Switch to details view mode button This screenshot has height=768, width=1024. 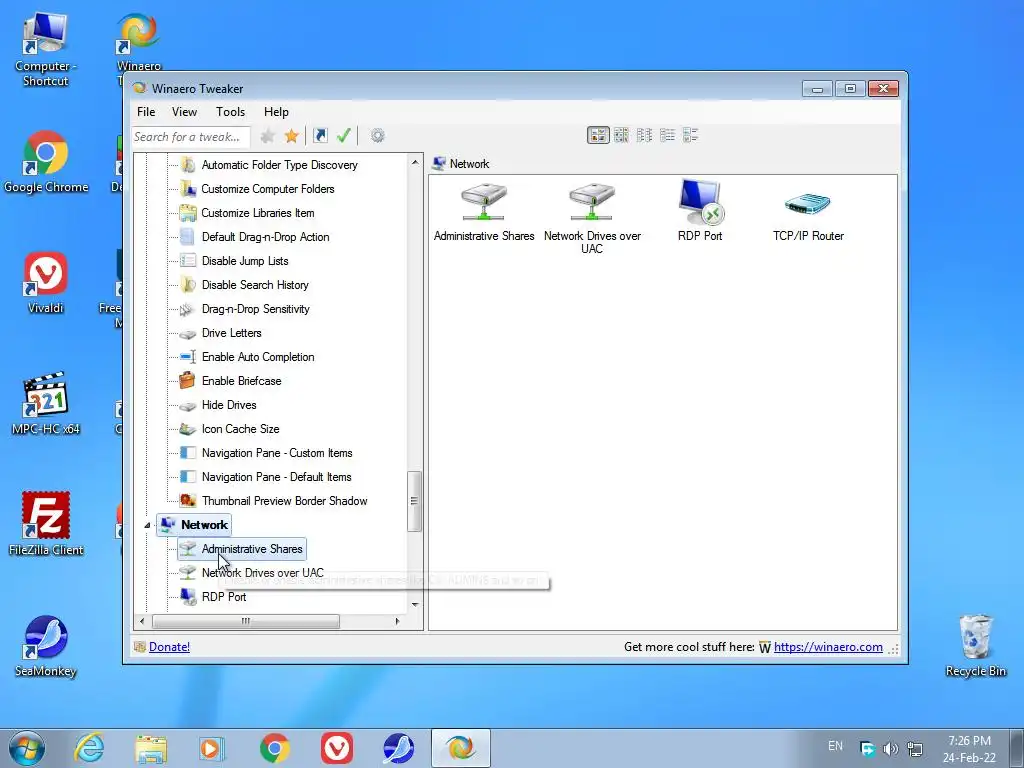tap(667, 135)
